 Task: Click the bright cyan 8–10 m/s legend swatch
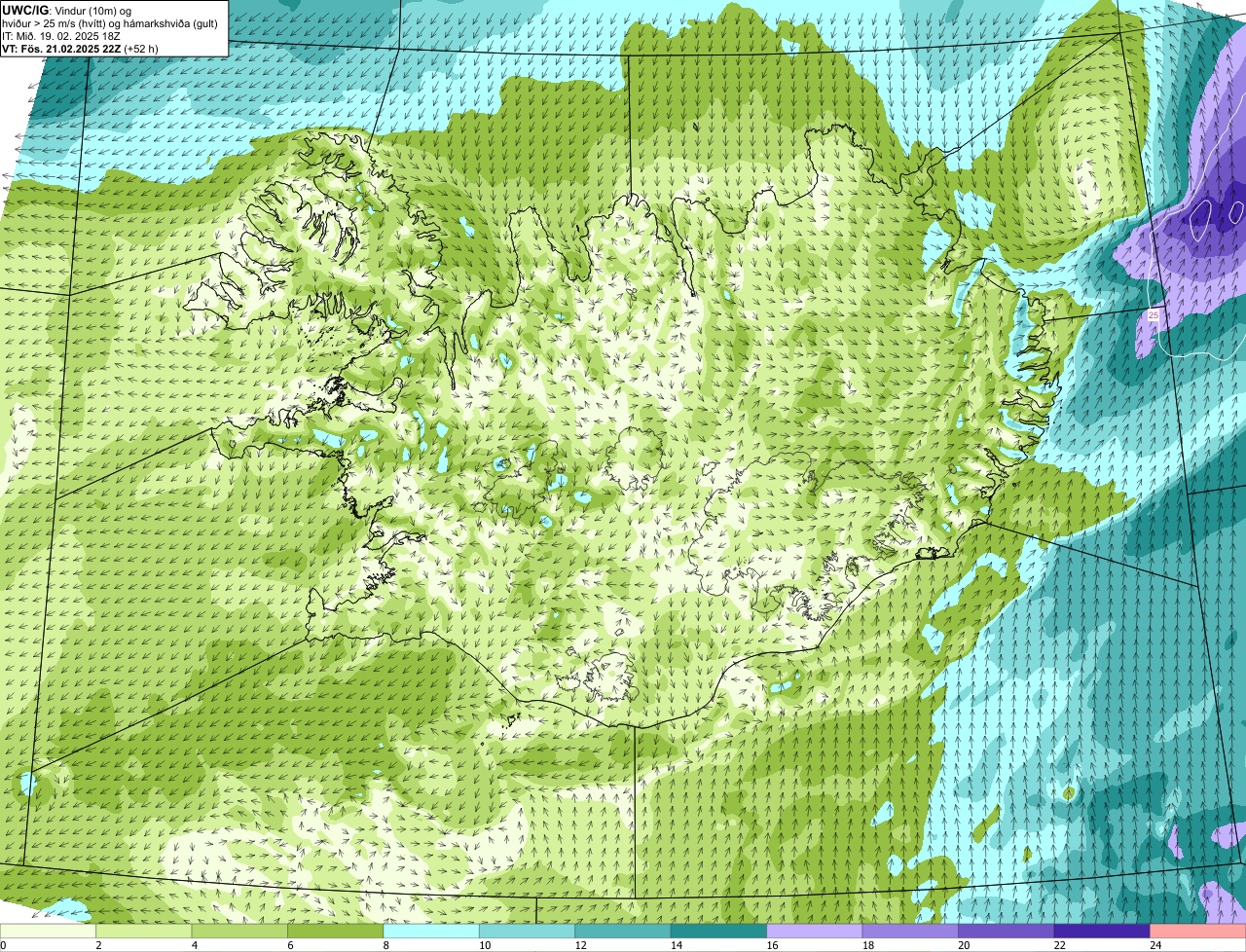point(433,931)
